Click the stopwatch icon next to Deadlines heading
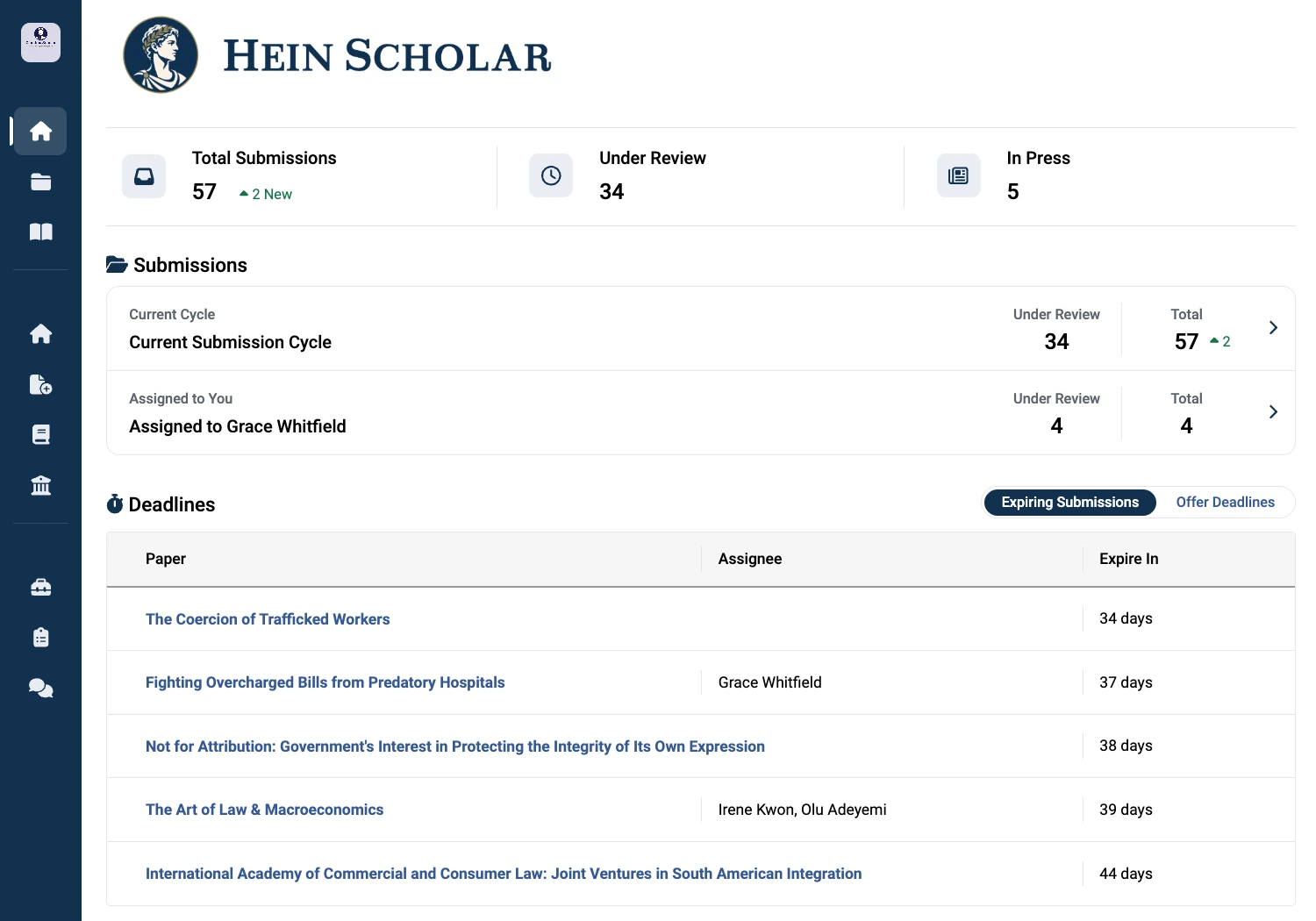The image size is (1316, 921). pos(115,504)
